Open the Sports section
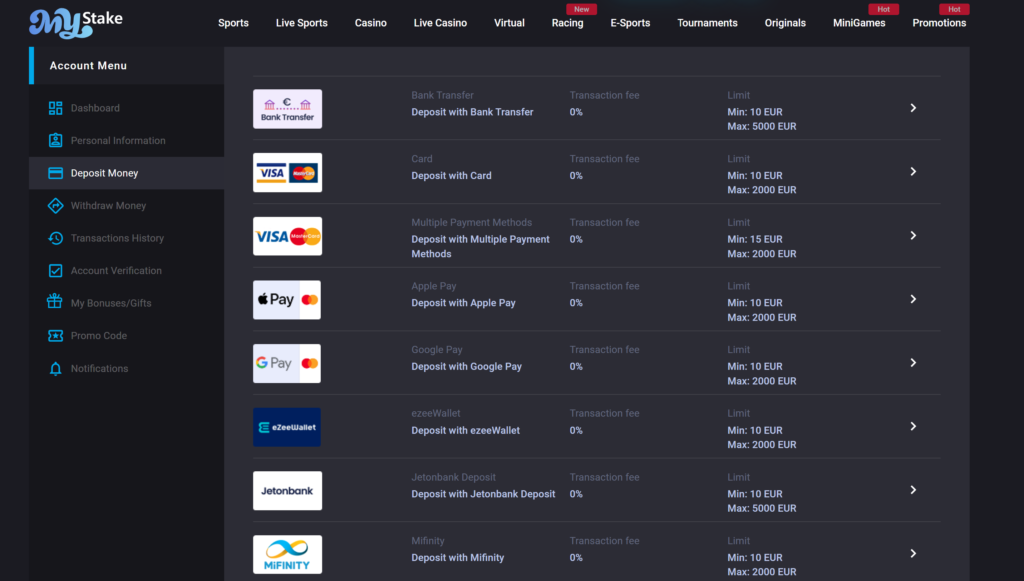 point(233,23)
